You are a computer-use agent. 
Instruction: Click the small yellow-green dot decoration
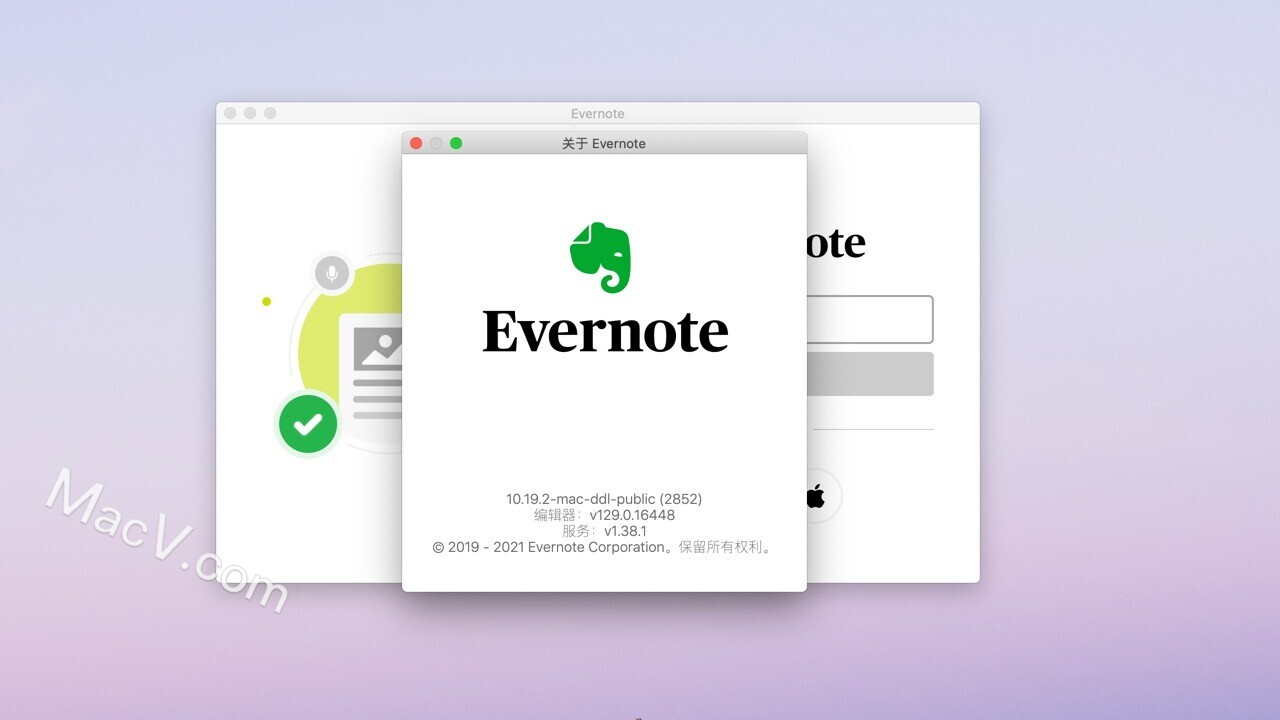point(267,301)
